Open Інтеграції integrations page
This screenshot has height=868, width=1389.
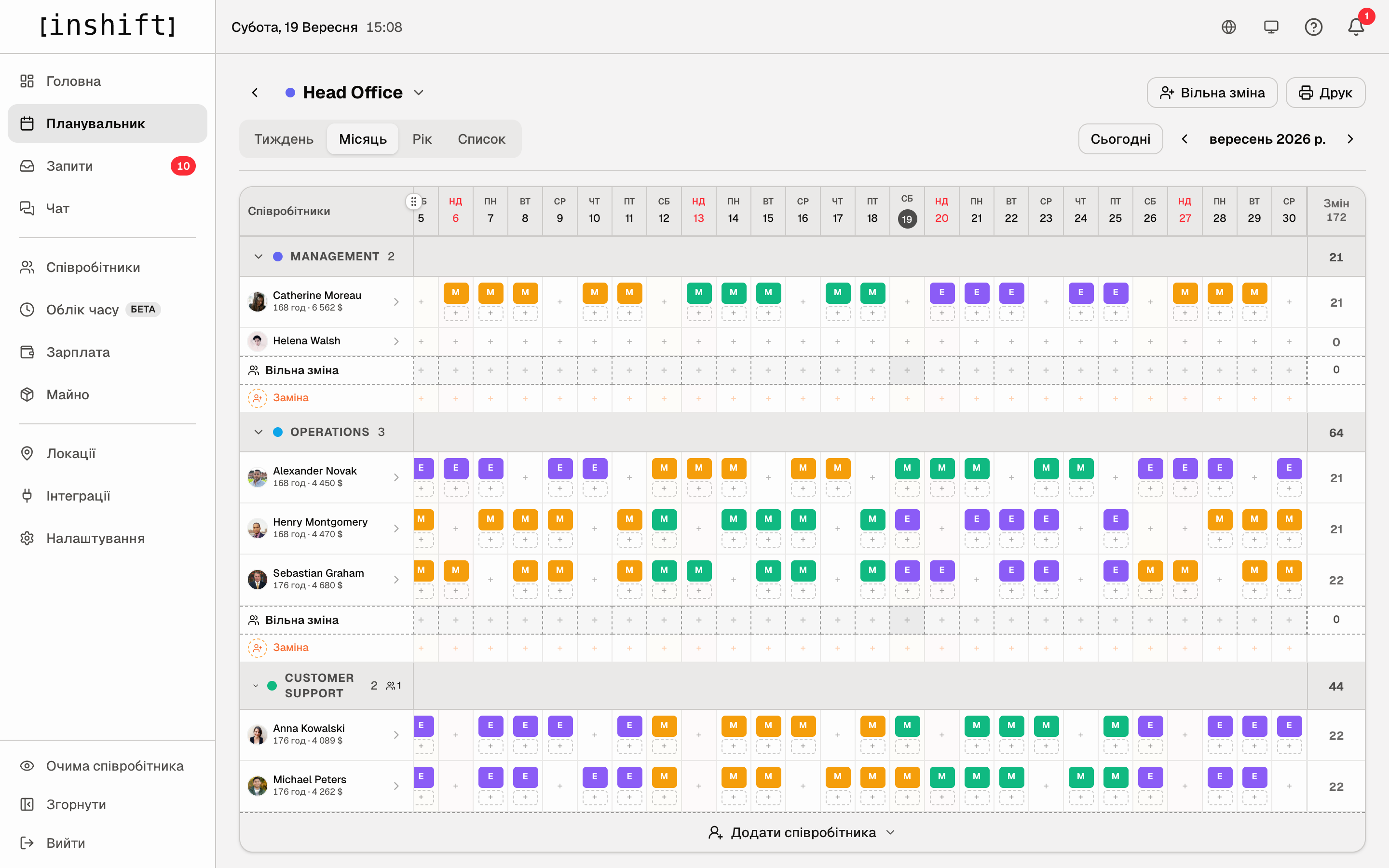click(108, 496)
